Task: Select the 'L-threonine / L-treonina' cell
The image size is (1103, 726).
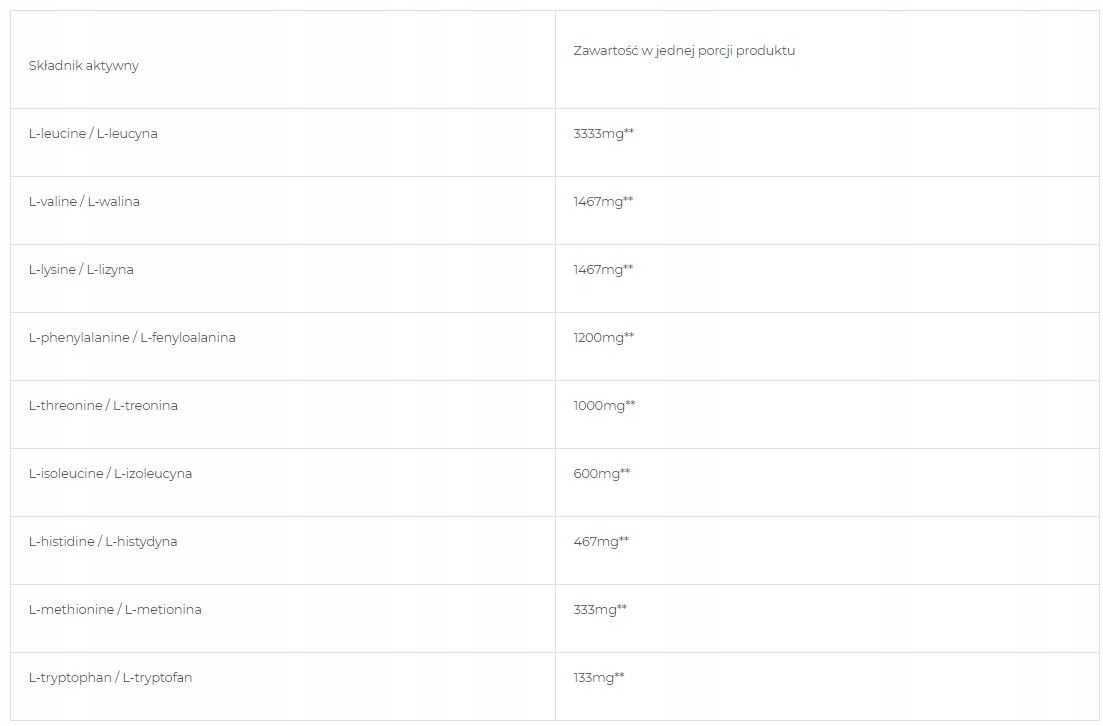Action: 103,406
